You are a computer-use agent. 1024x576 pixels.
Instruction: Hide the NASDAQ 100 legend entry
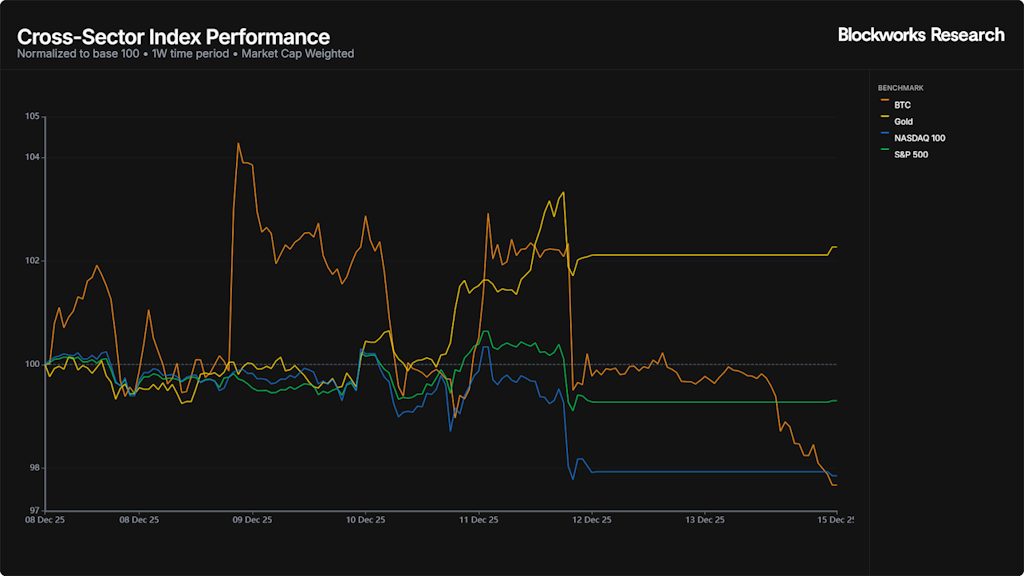[x=919, y=138]
